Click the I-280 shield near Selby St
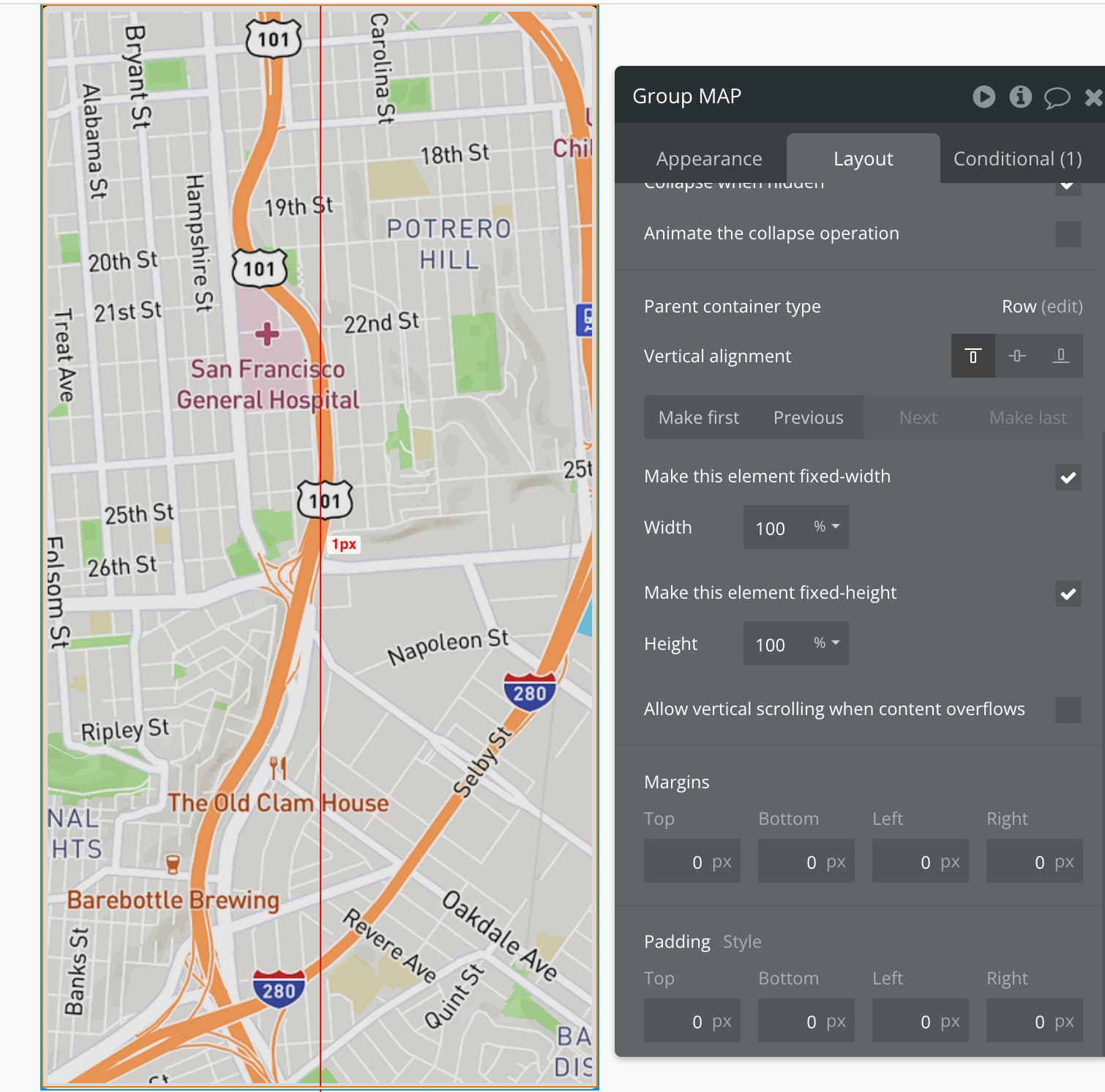This screenshot has height=1092, width=1105. (530, 692)
